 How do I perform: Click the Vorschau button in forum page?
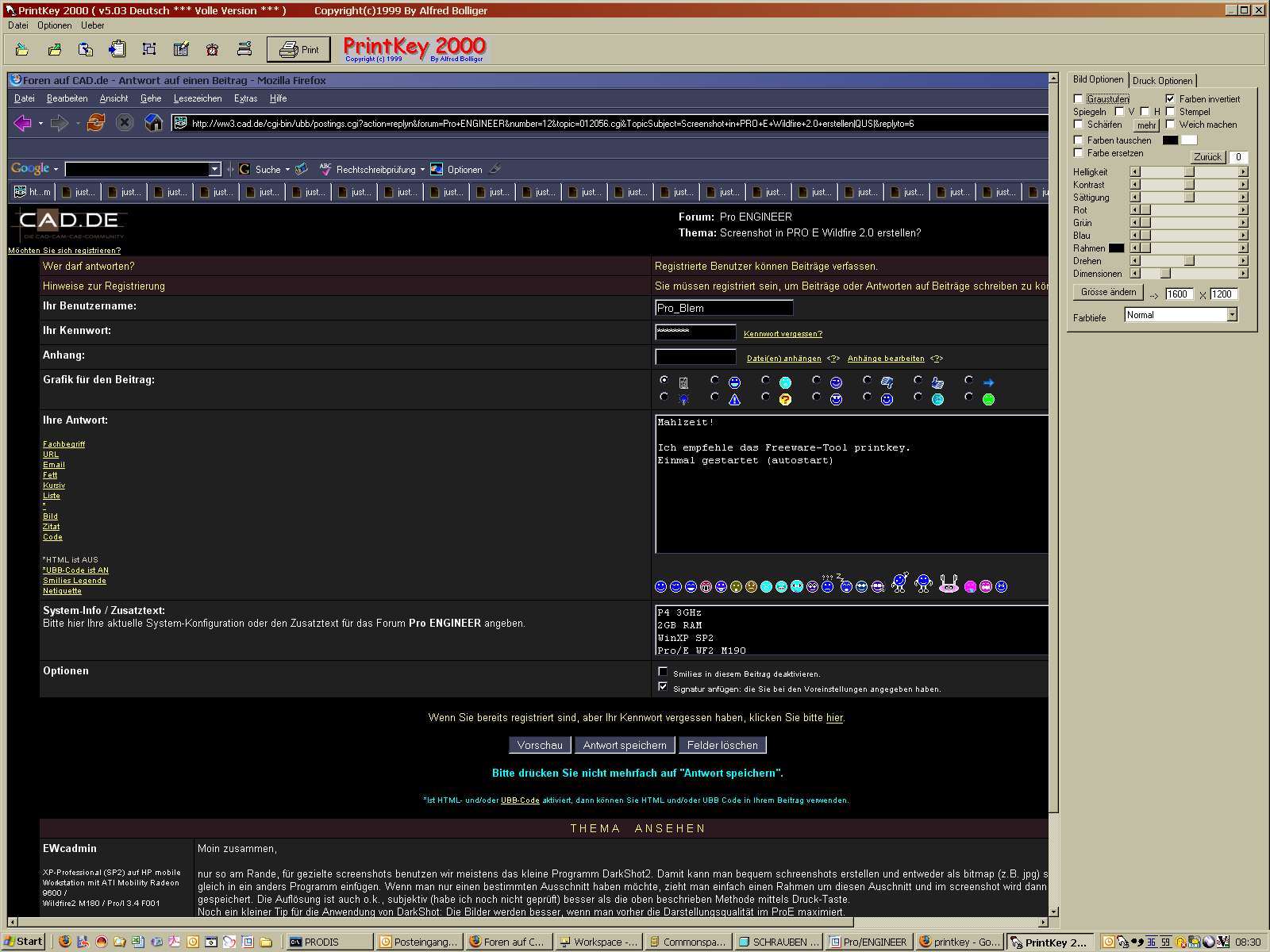540,745
